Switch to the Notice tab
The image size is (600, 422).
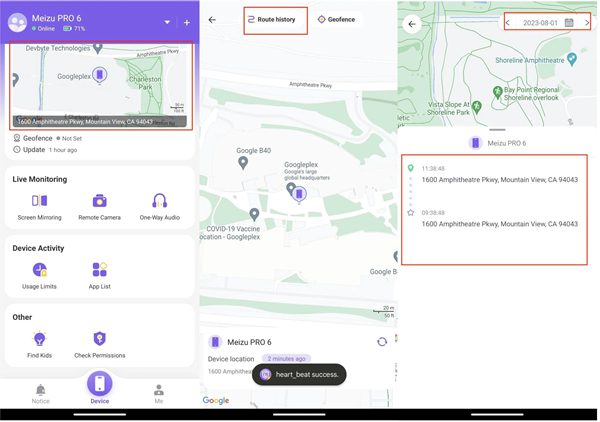pos(41,394)
